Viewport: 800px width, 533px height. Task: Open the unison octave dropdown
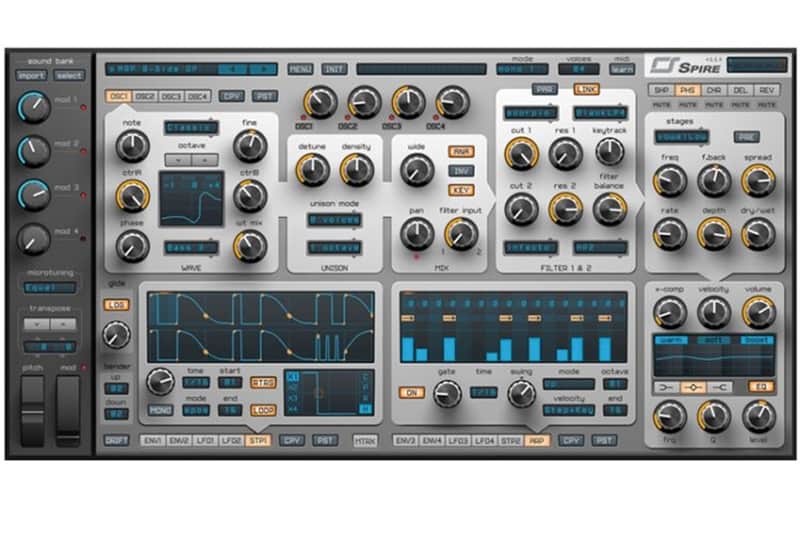pyautogui.click(x=334, y=248)
